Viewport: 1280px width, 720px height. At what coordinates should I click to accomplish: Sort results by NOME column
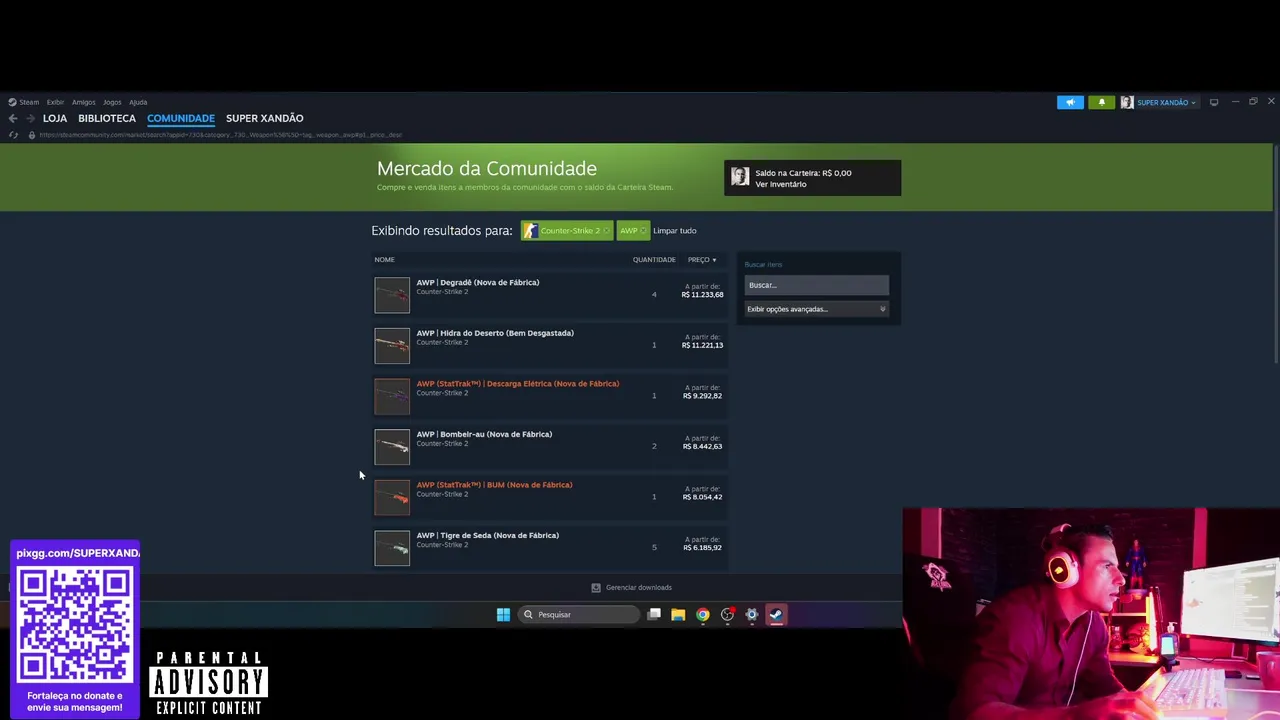385,260
